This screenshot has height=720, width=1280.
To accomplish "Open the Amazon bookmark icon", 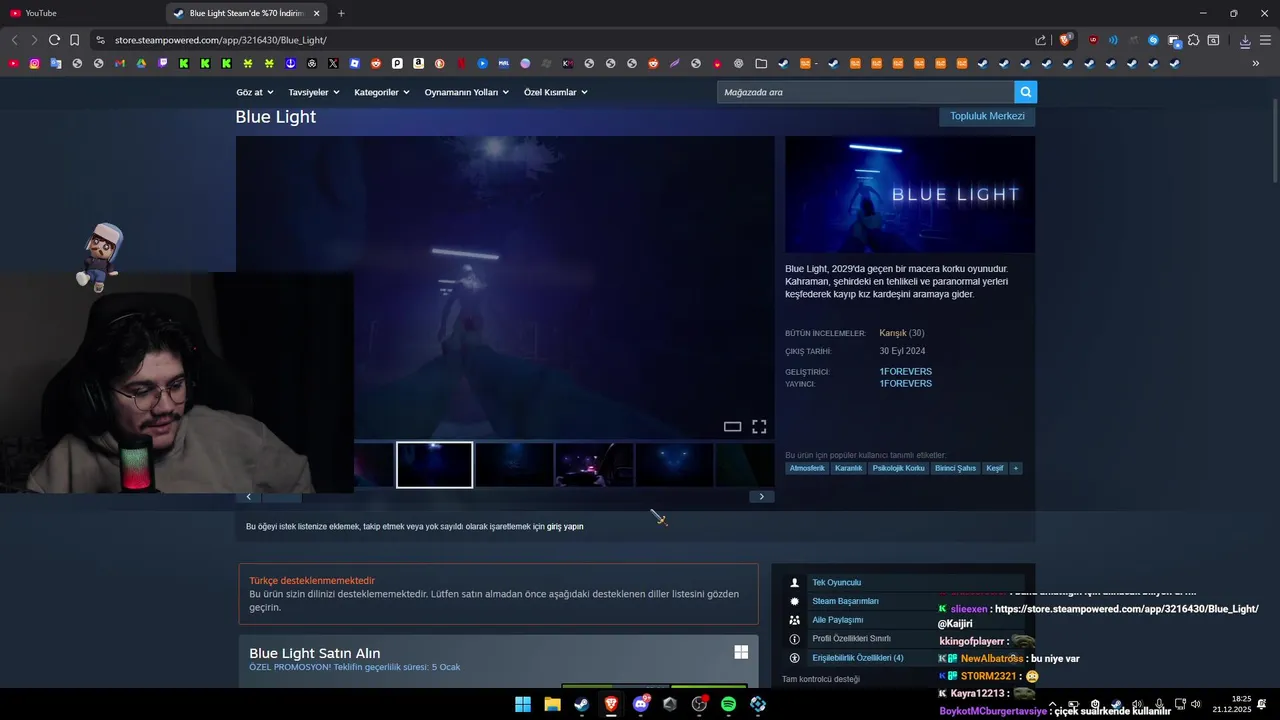I will [418, 63].
